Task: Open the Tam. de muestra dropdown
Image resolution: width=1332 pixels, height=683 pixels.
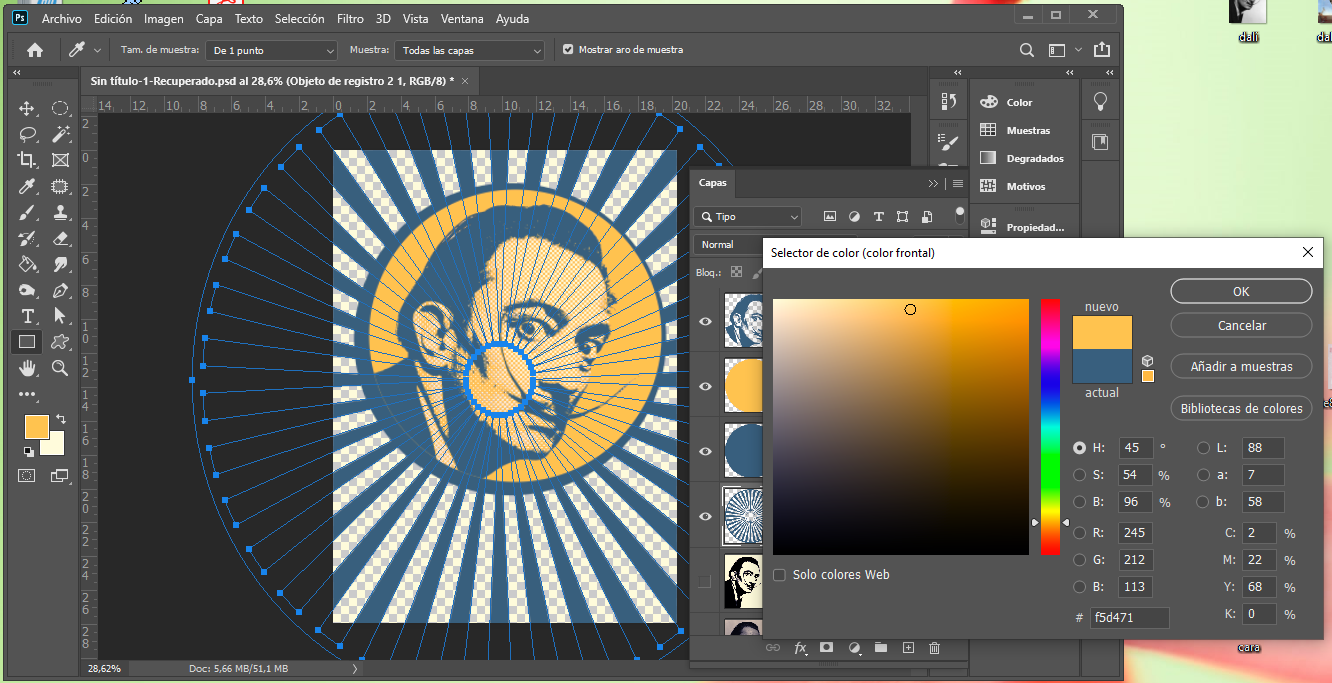Action: [x=271, y=49]
